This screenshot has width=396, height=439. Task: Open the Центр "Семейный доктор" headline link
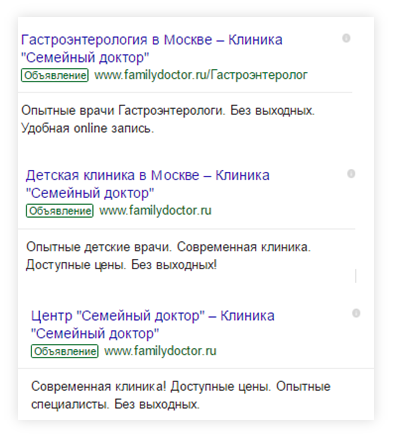point(153,324)
